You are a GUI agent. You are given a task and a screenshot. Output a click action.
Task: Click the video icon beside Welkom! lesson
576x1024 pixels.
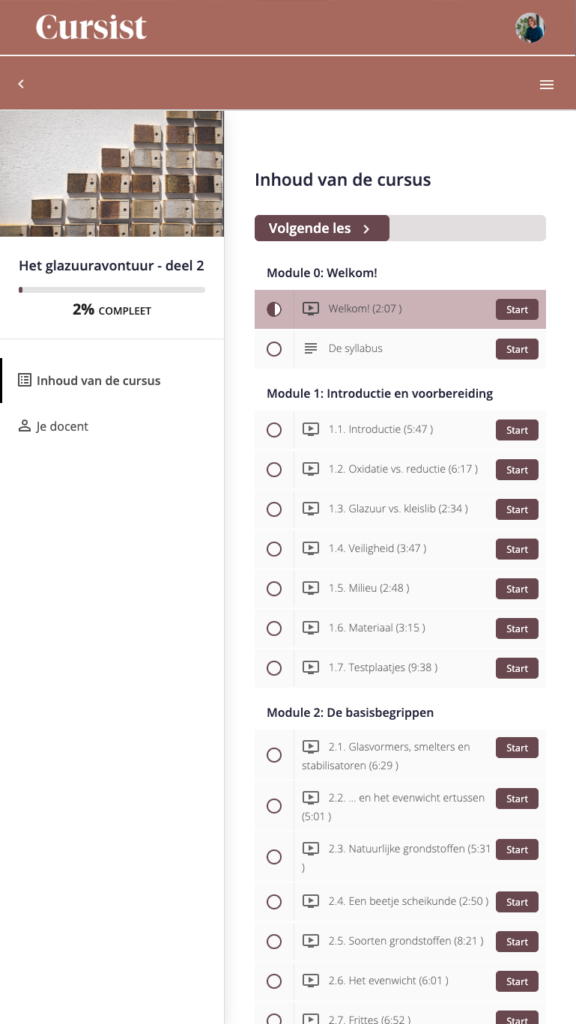(x=310, y=309)
